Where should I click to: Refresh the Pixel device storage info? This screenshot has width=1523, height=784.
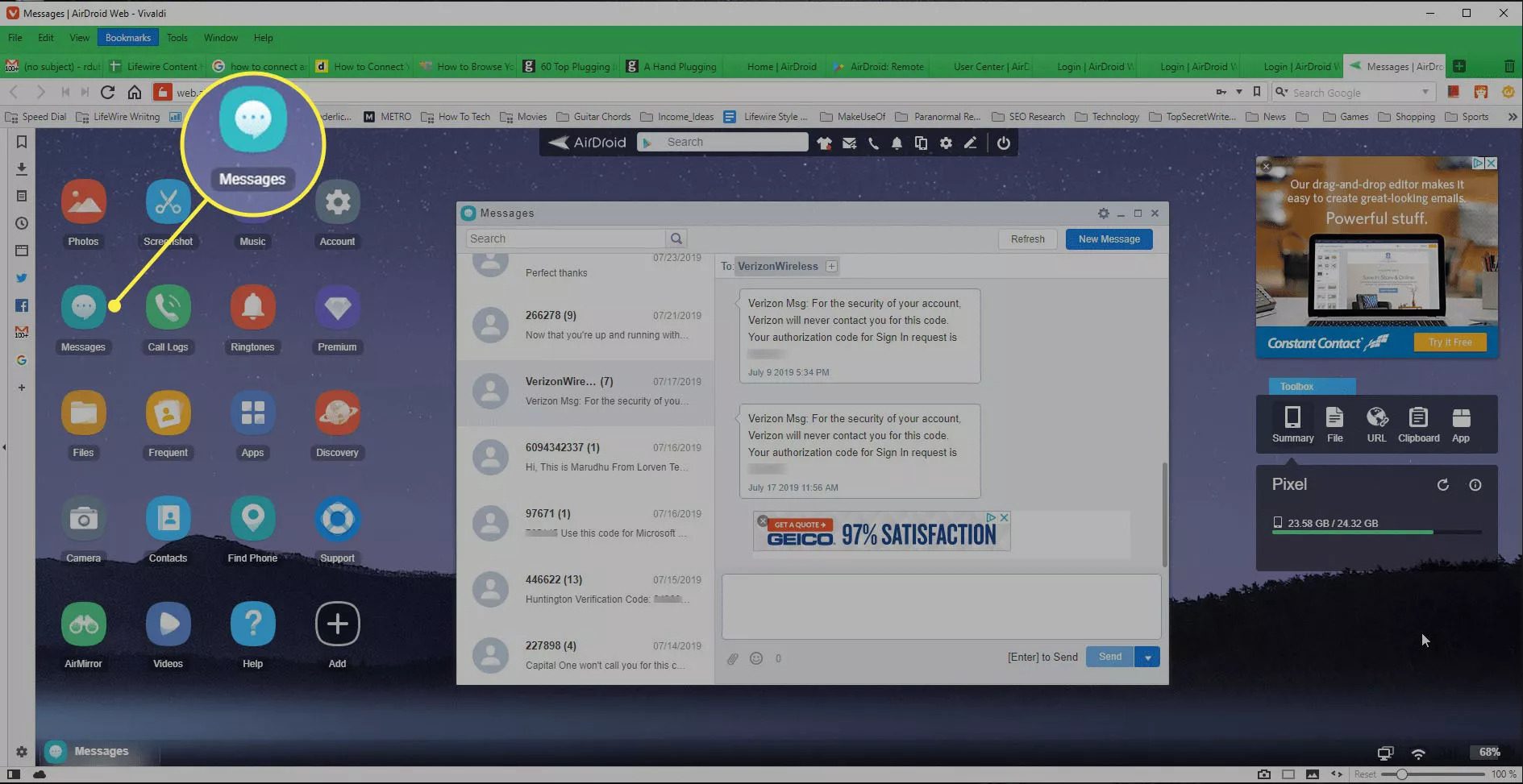(x=1443, y=485)
